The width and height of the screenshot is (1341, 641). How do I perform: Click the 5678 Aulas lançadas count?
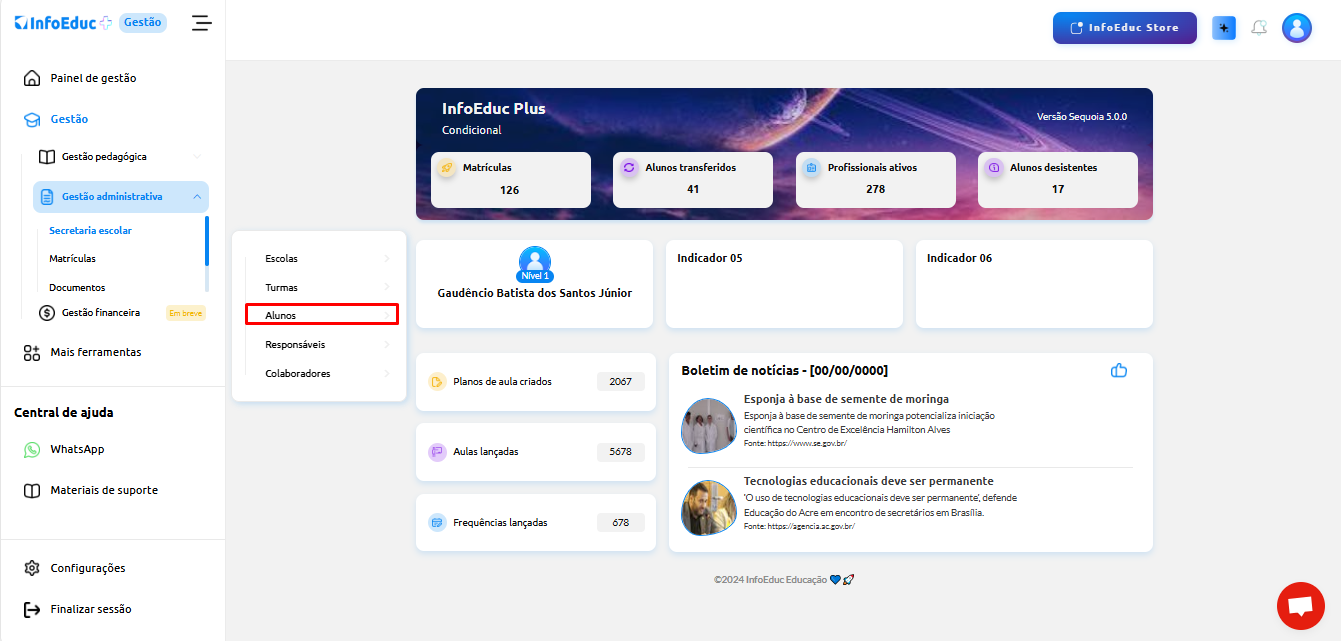pos(621,452)
